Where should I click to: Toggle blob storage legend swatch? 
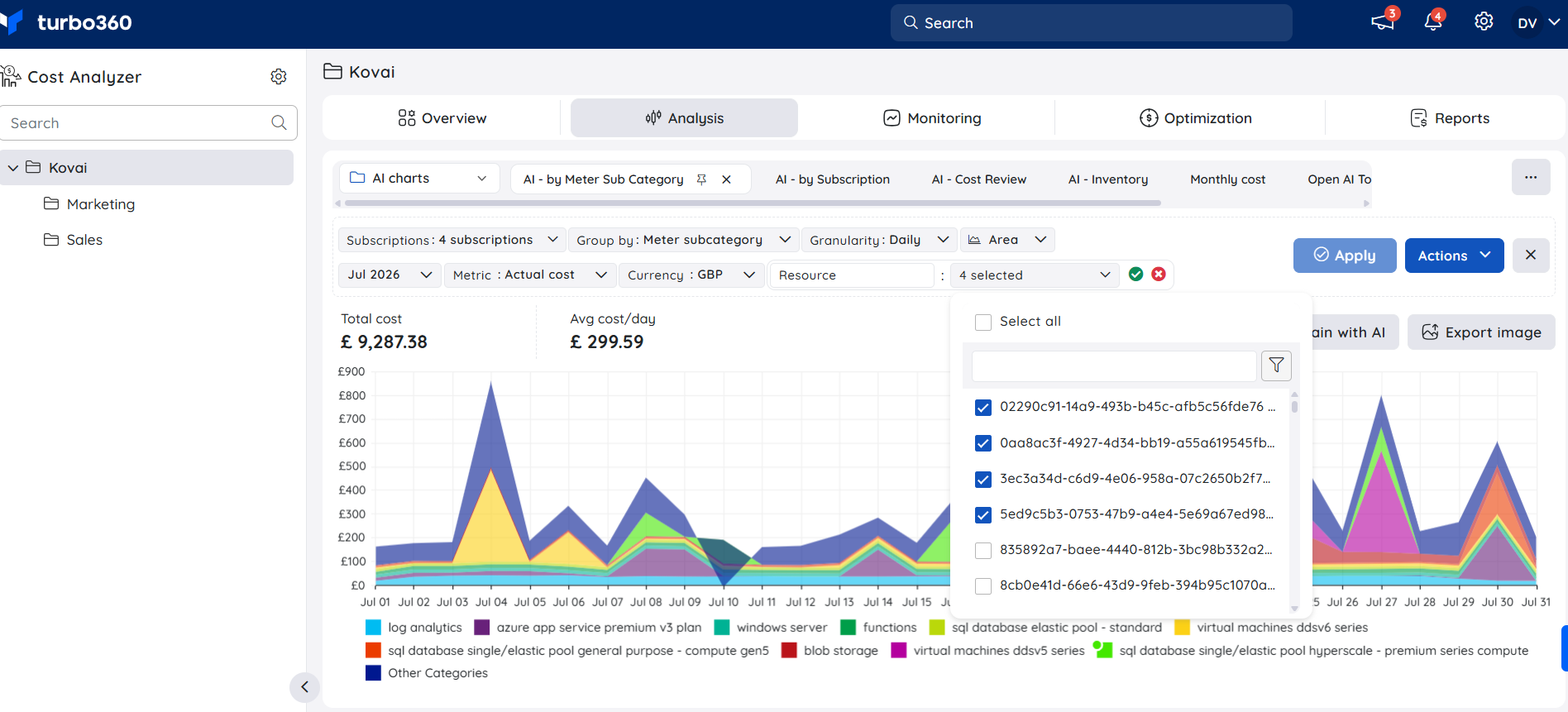[789, 651]
